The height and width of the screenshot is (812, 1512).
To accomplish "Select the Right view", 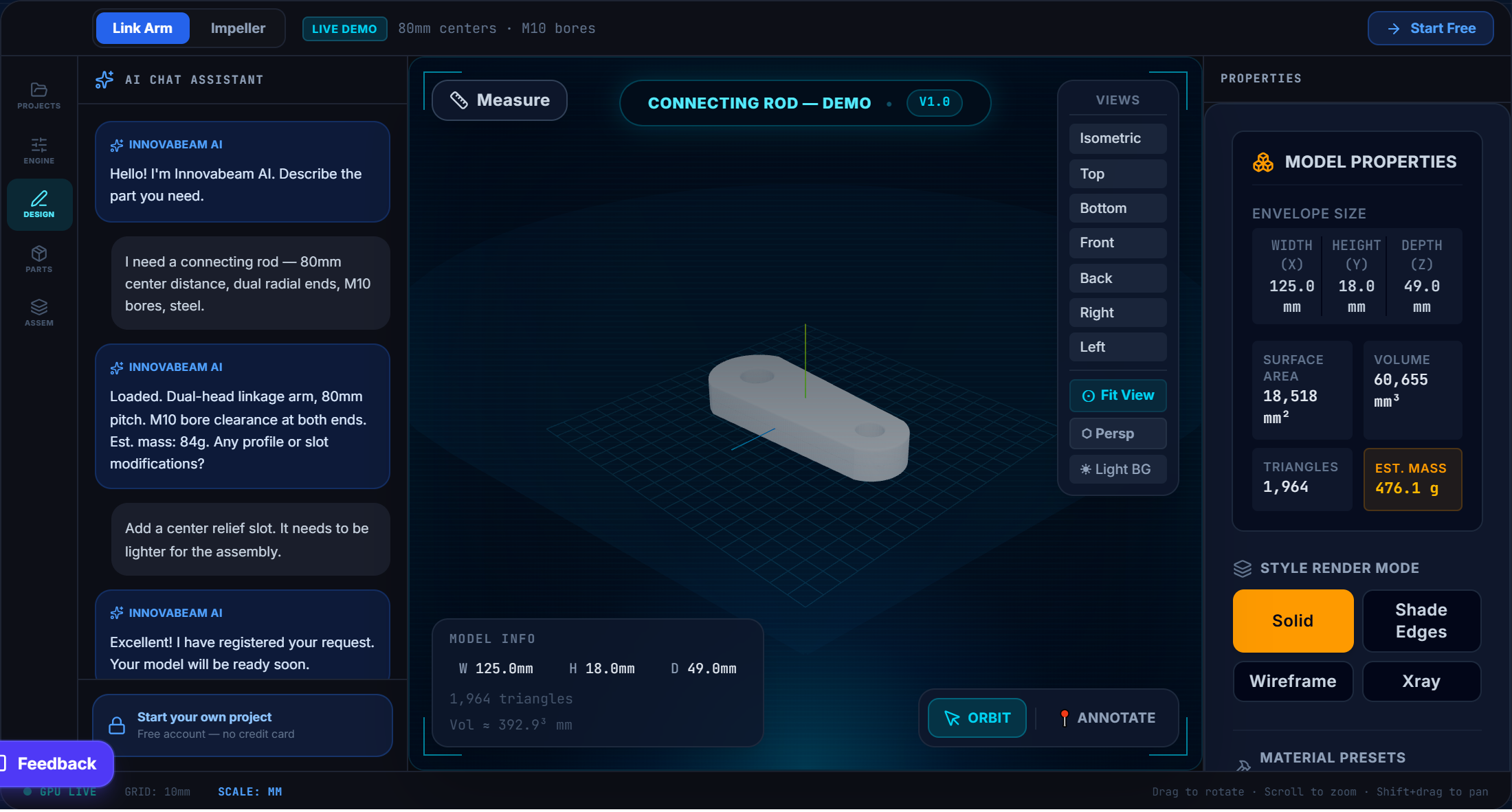I will point(1118,313).
